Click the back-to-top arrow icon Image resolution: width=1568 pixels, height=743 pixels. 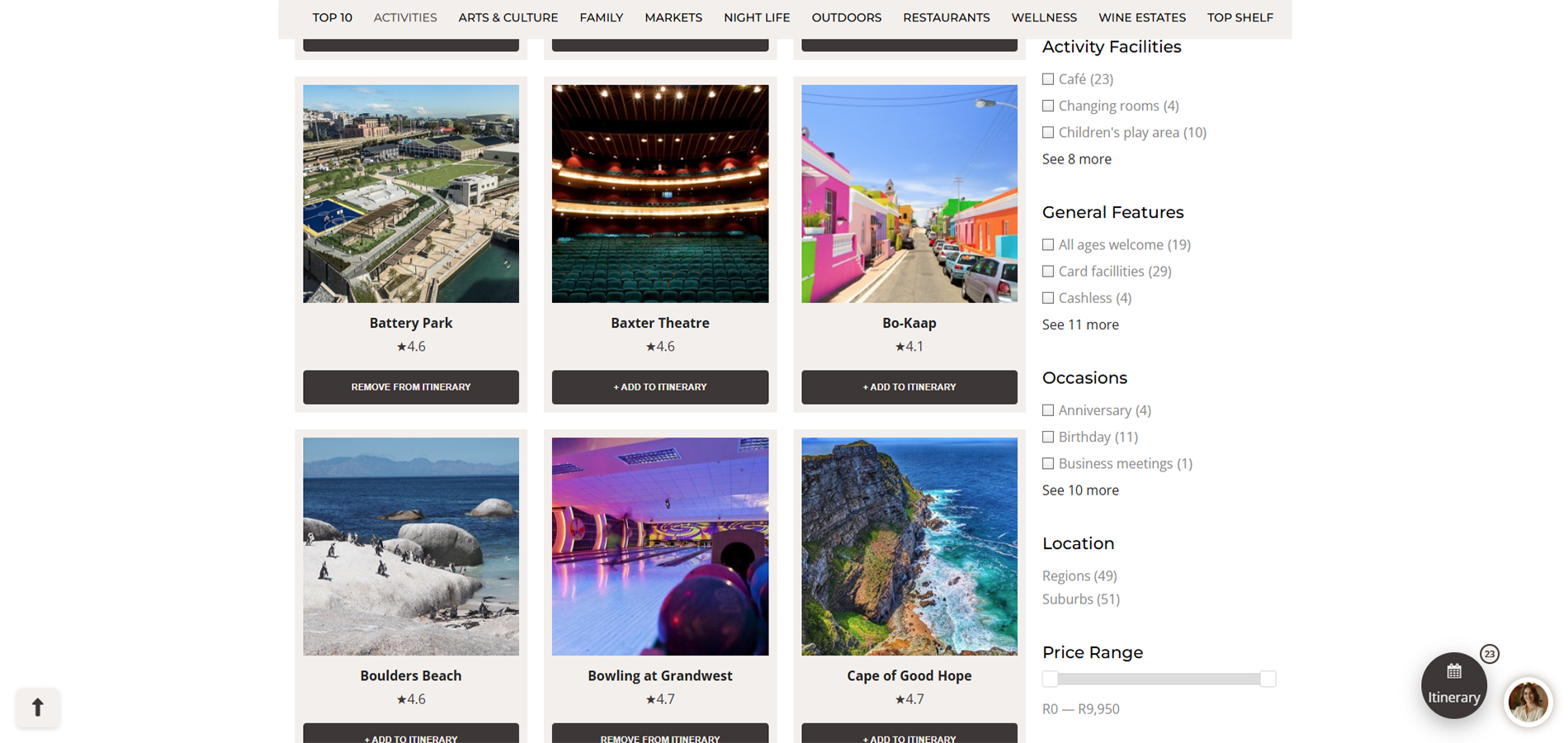[37, 708]
